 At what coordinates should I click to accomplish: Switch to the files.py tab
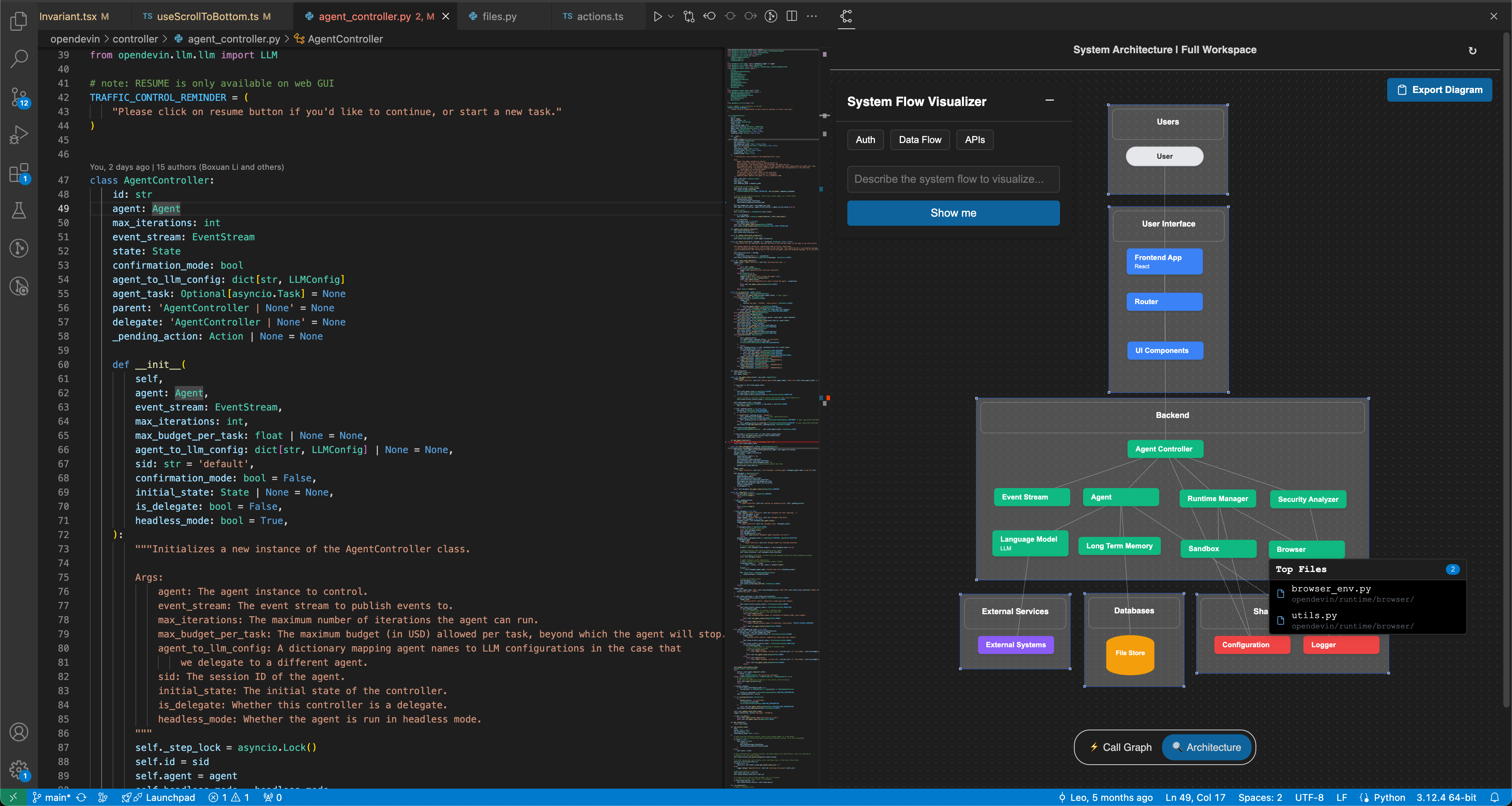click(x=499, y=17)
